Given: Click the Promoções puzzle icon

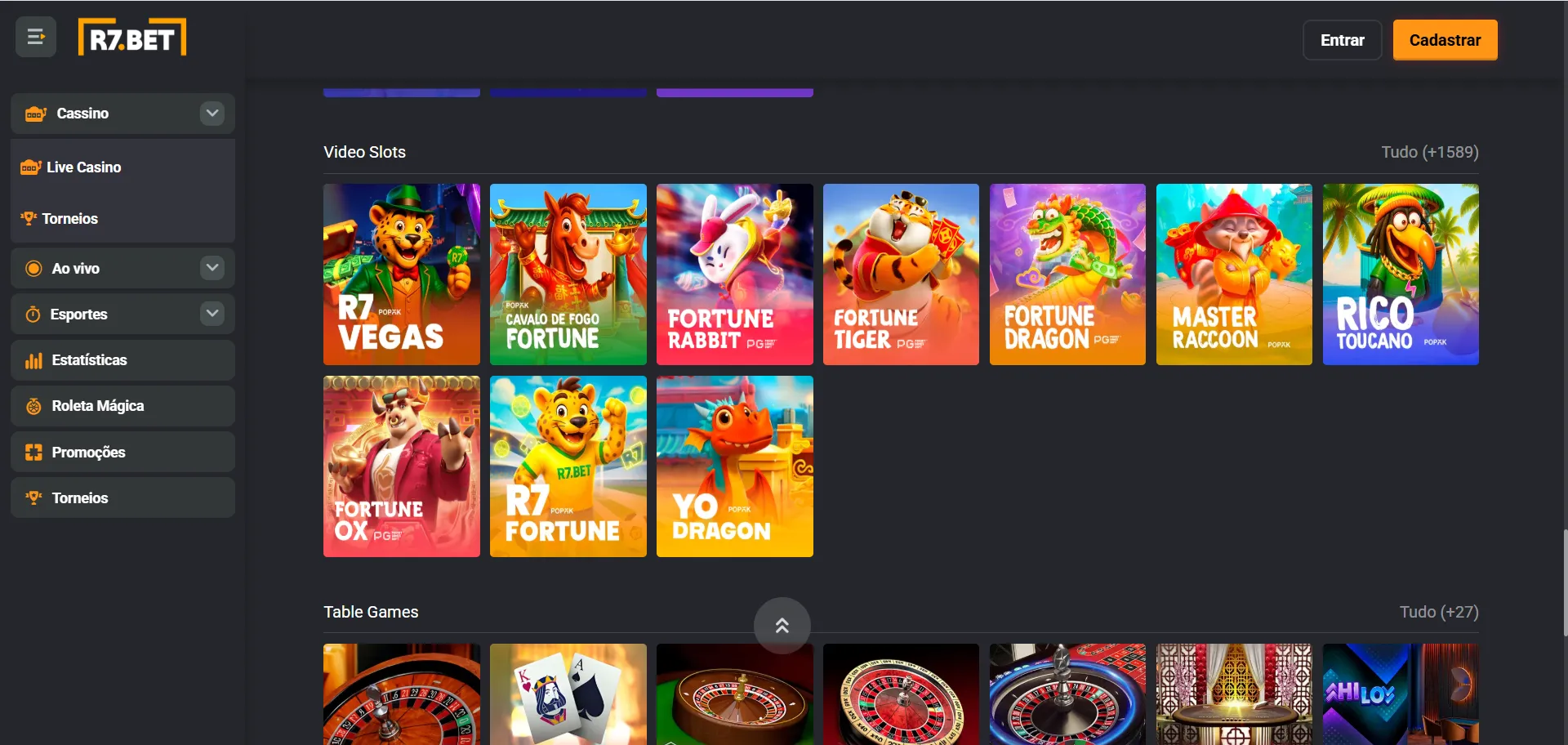Looking at the screenshot, I should pyautogui.click(x=33, y=453).
